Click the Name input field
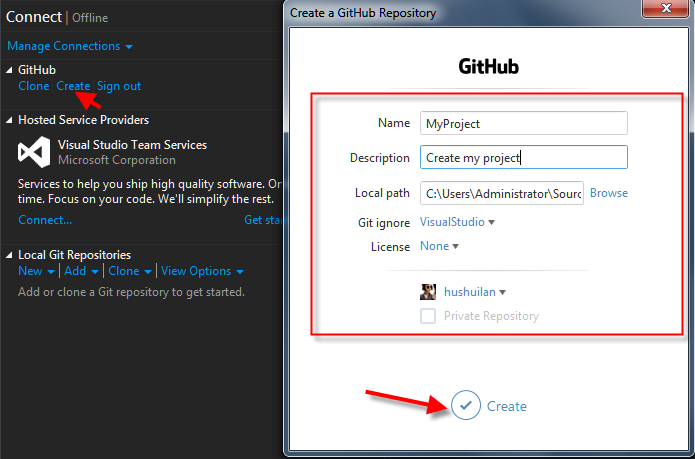This screenshot has width=695, height=459. [x=523, y=123]
